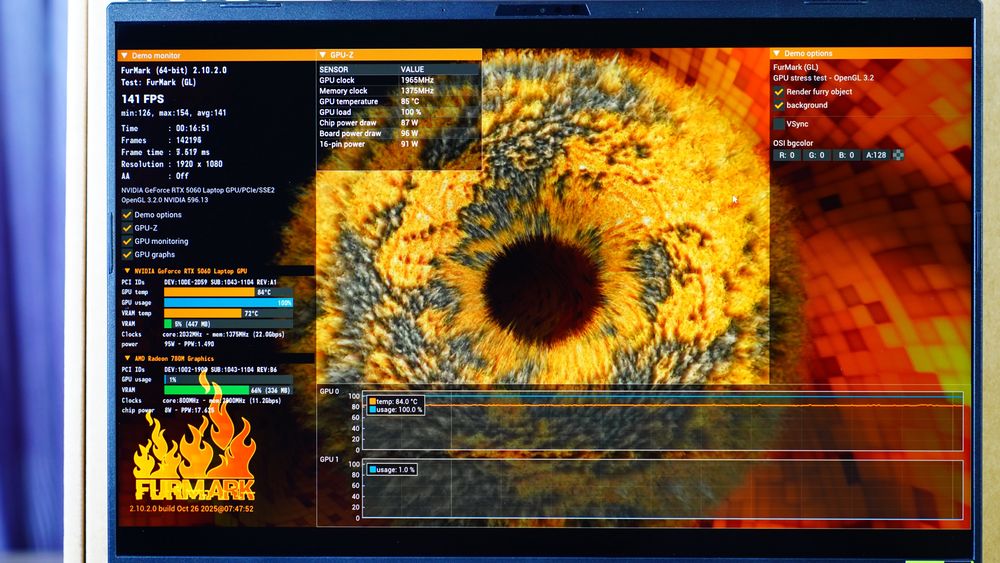The width and height of the screenshot is (1000, 563).
Task: Disable Render furry object checkbox
Action: point(779,92)
